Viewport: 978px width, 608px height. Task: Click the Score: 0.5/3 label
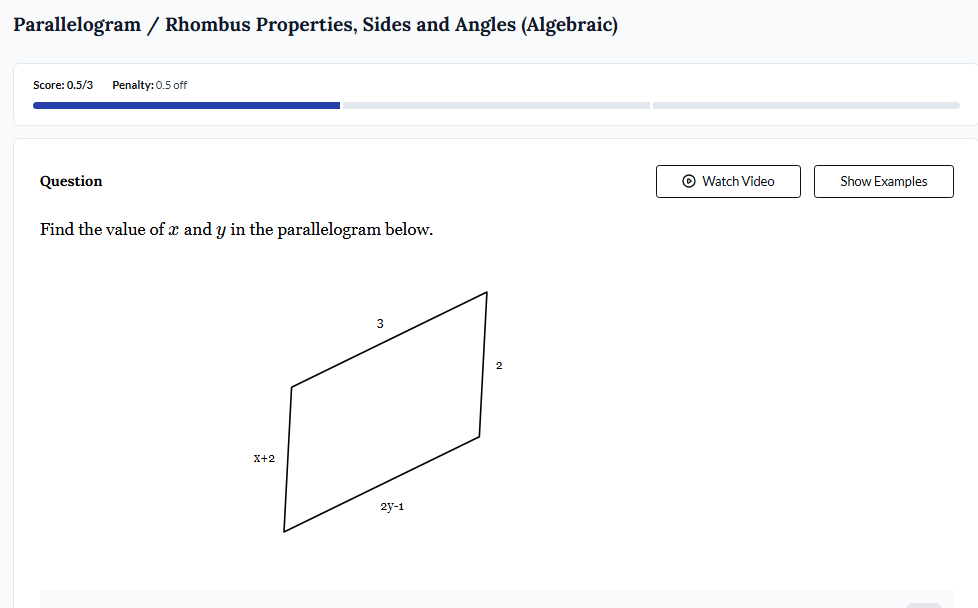click(63, 85)
